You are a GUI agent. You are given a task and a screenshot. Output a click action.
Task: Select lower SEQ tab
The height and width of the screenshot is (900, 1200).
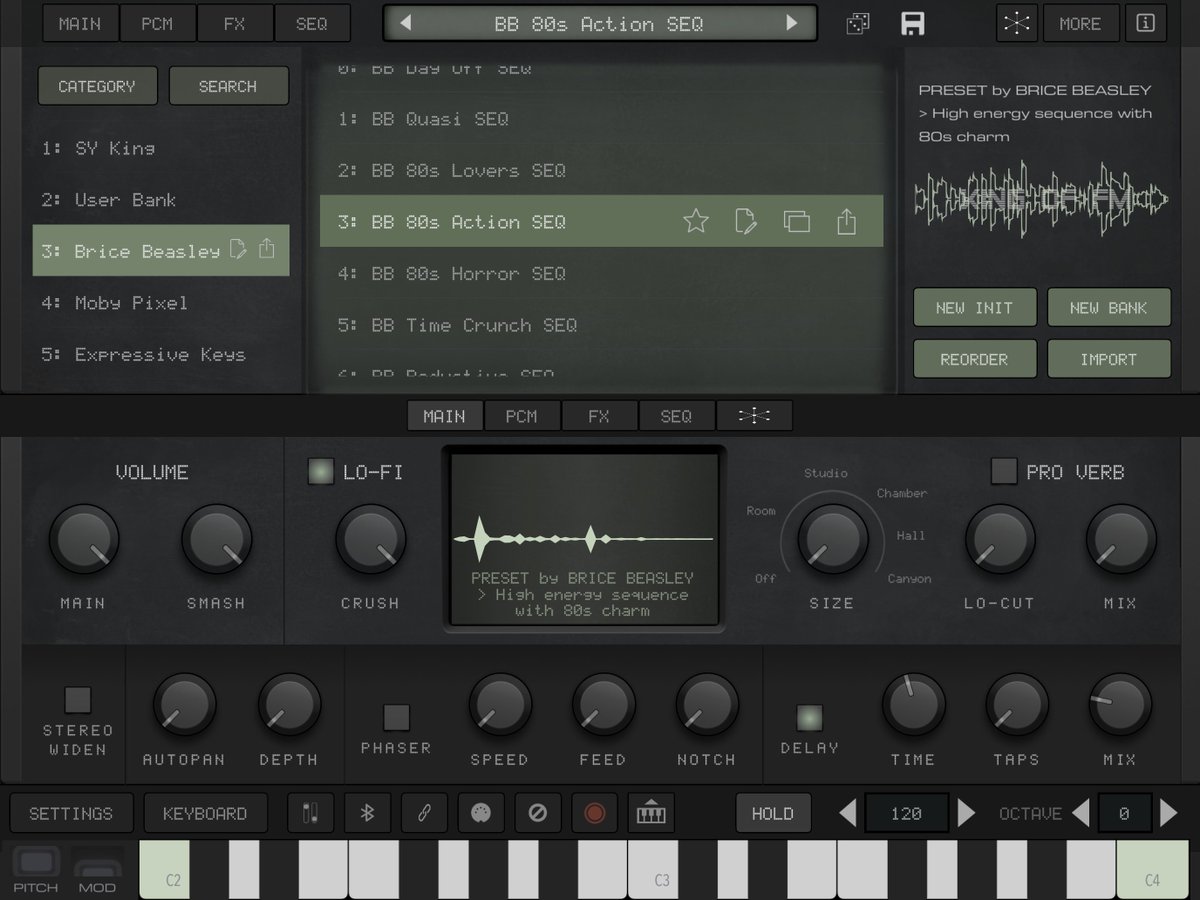[x=676, y=416]
